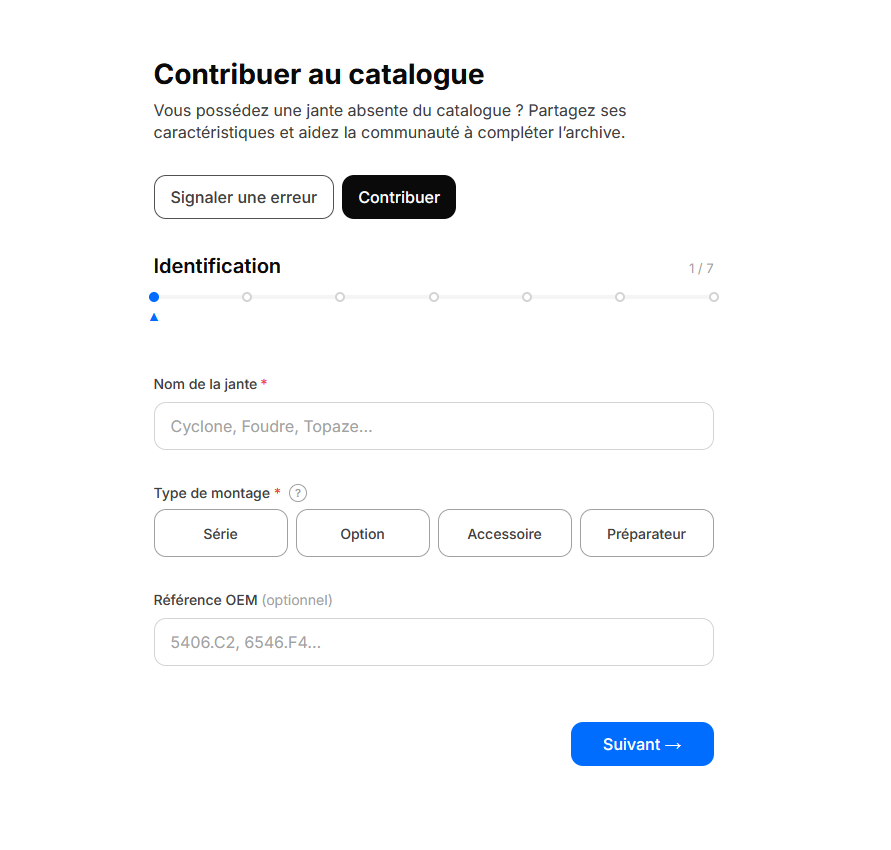Jump to the last step dot
The width and height of the screenshot is (891, 850).
[714, 297]
